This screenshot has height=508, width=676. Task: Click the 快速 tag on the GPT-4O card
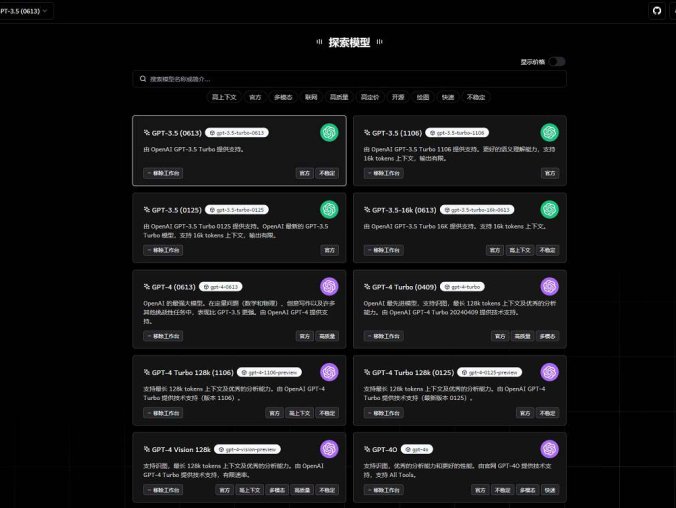tap(550, 490)
